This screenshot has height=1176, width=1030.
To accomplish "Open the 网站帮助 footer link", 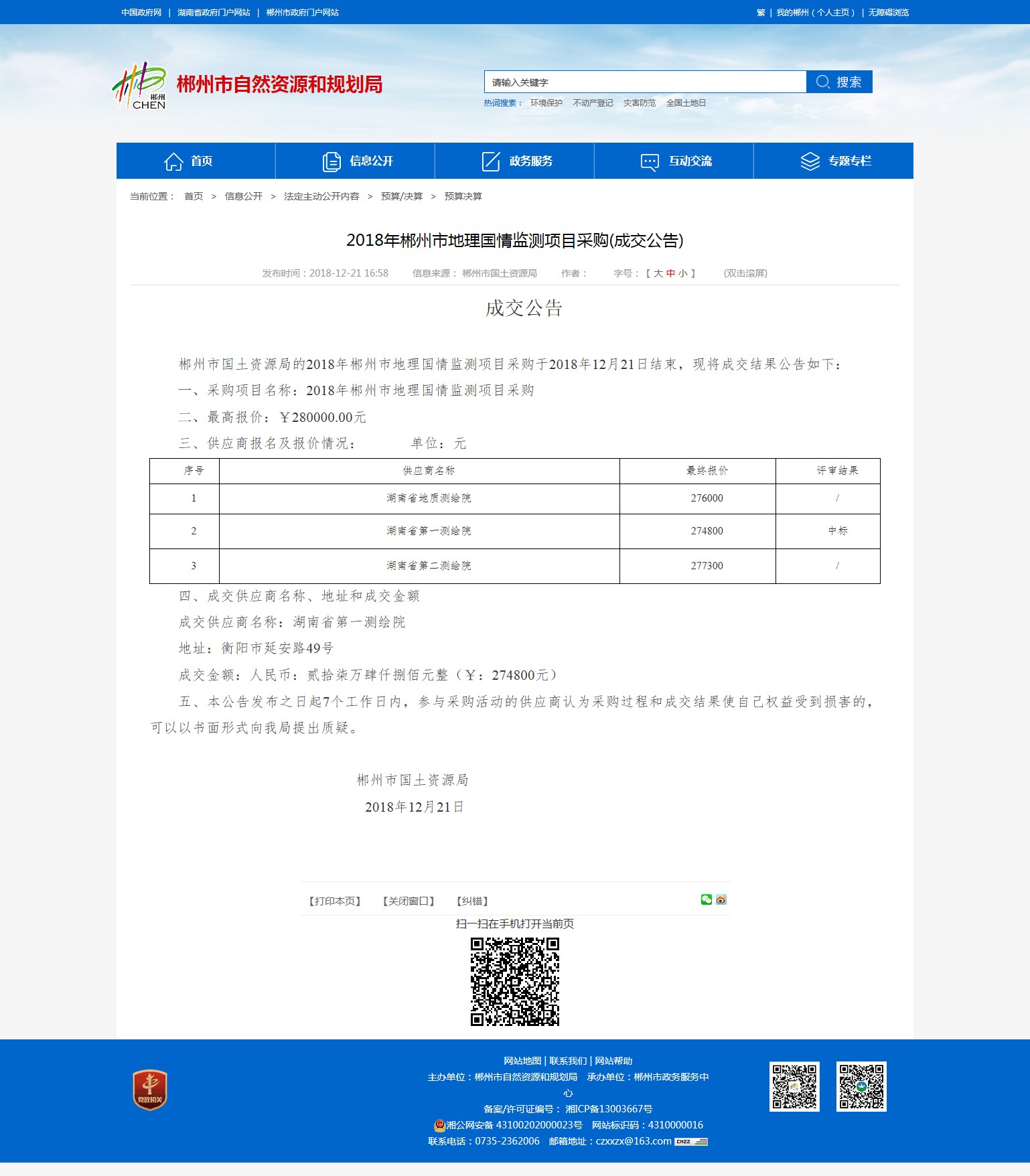I will (613, 1061).
